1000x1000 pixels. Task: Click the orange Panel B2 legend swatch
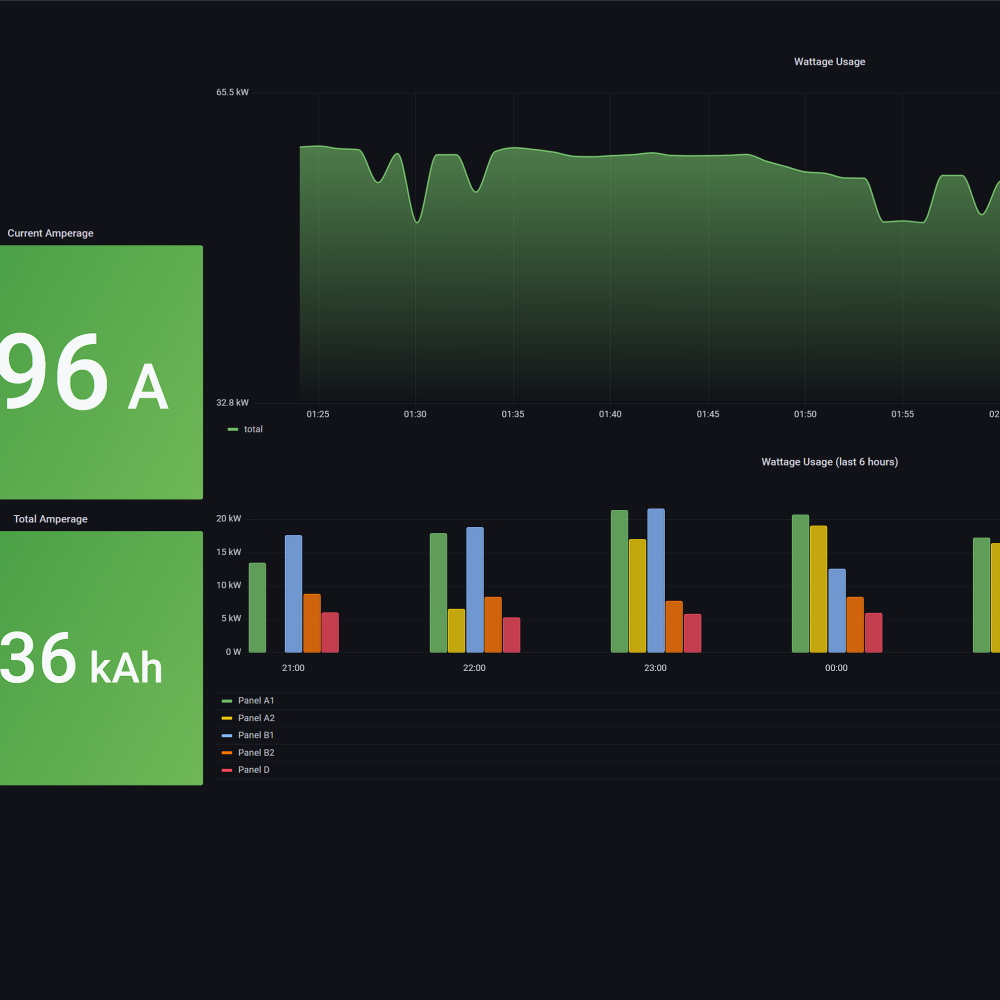(227, 752)
